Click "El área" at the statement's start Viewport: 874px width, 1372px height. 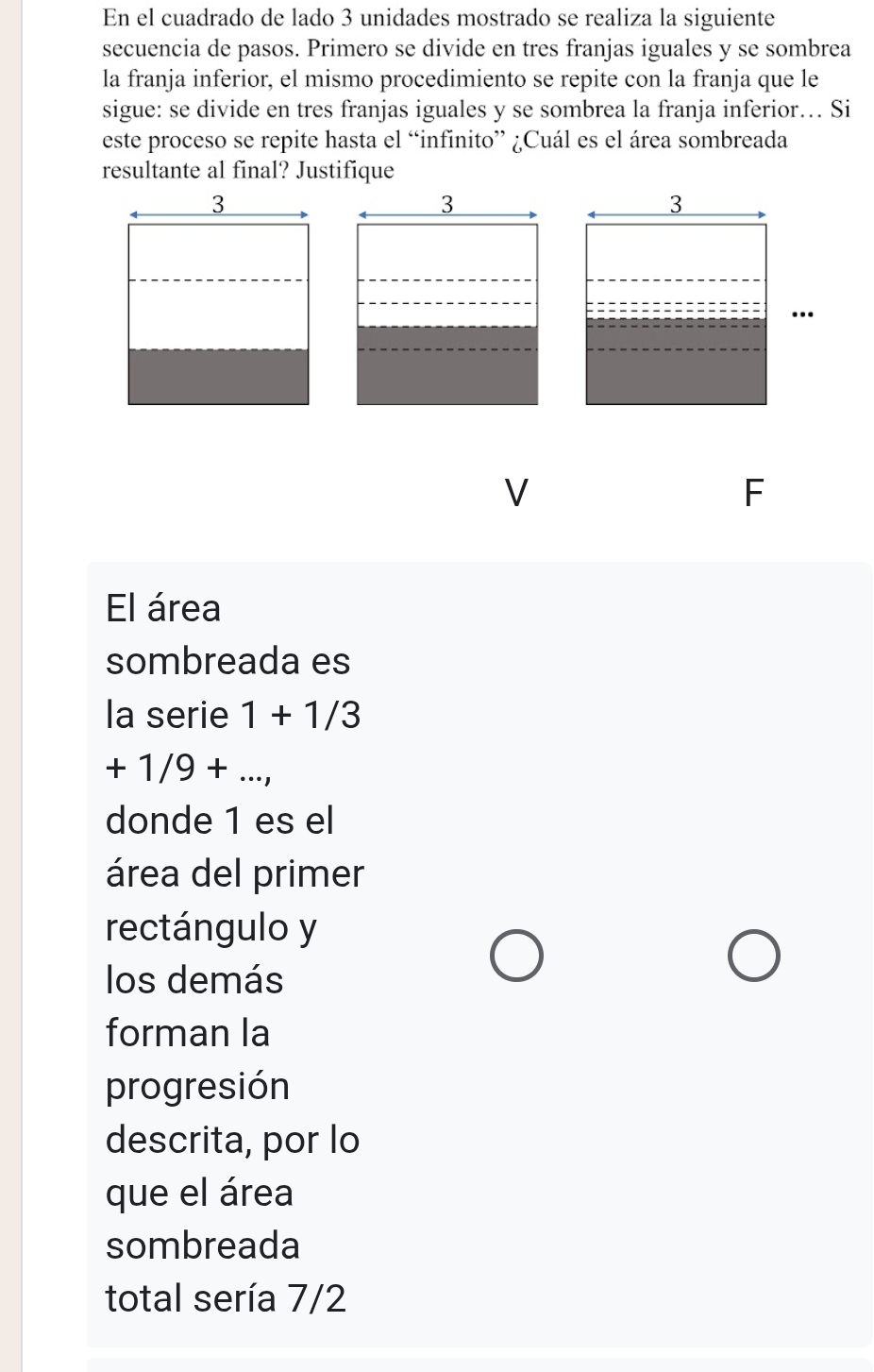(163, 608)
